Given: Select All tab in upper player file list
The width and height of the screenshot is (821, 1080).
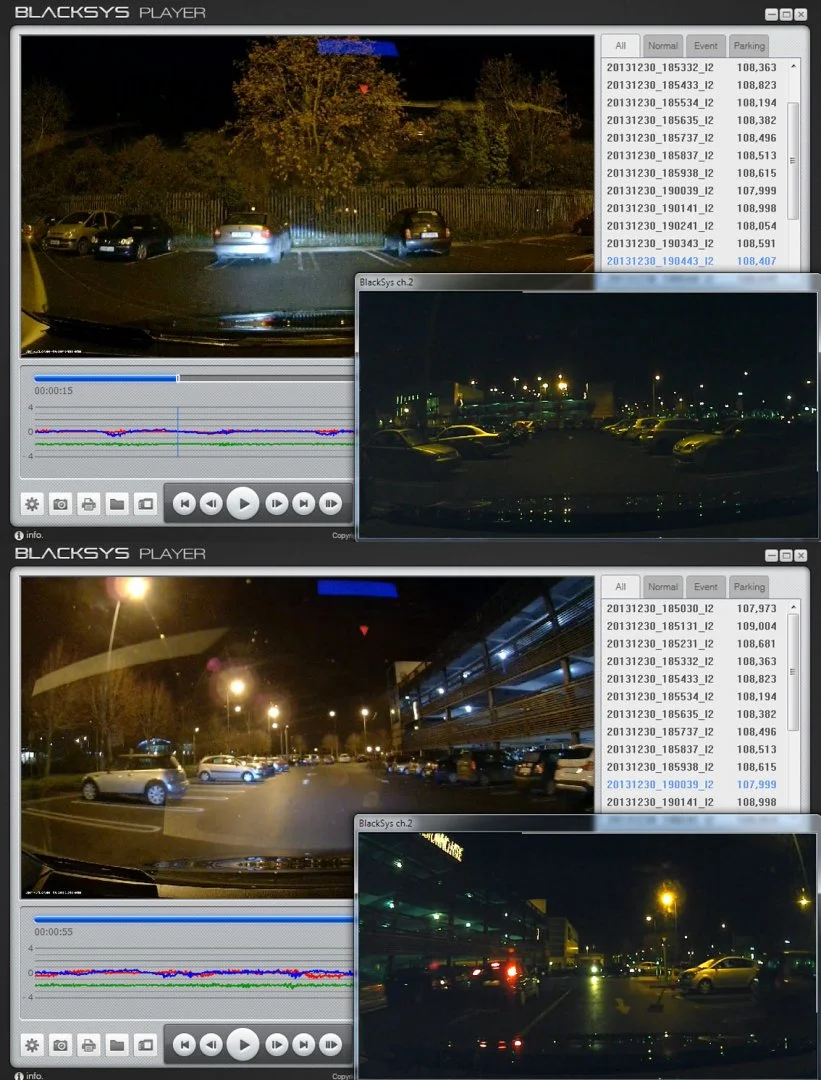Looking at the screenshot, I should pos(621,45).
